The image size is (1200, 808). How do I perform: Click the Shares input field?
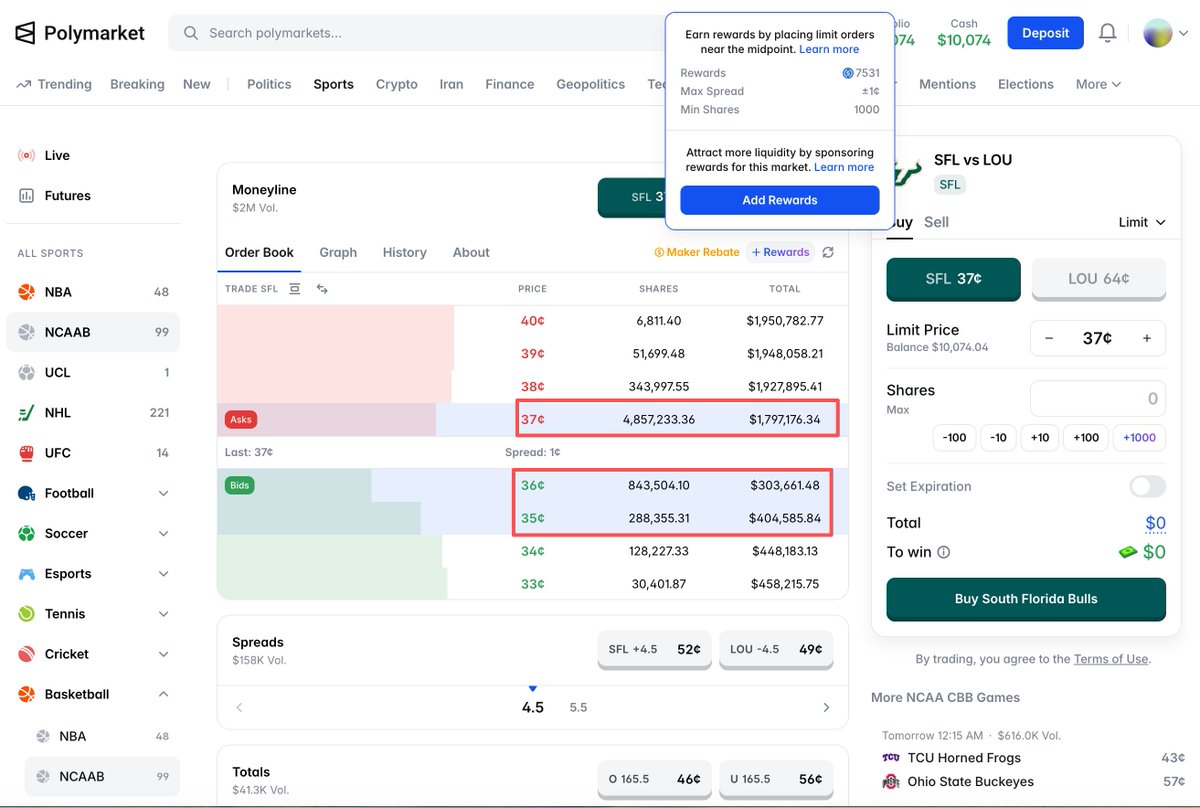pos(1098,398)
